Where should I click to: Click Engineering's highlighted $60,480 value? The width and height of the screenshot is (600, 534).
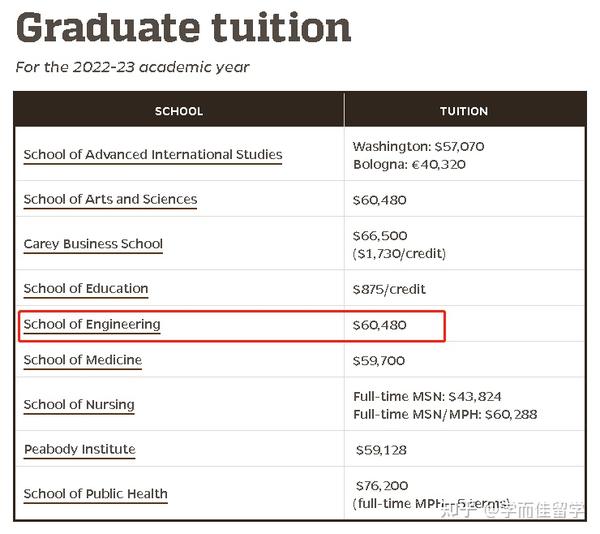coord(380,325)
